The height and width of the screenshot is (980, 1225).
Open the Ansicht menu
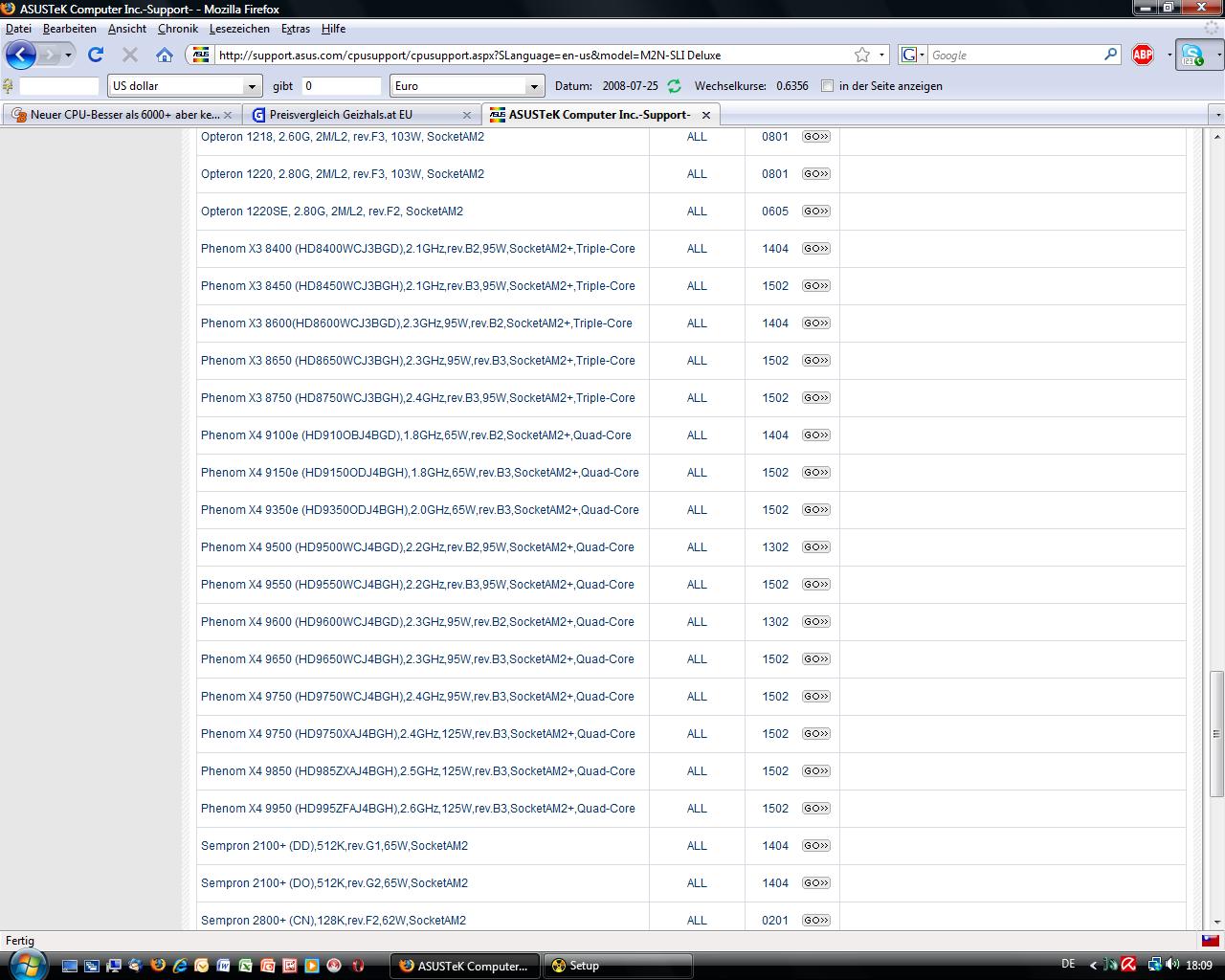tap(127, 29)
